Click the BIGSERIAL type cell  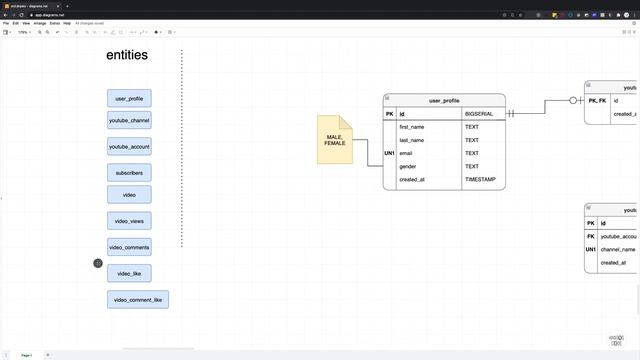[483, 114]
